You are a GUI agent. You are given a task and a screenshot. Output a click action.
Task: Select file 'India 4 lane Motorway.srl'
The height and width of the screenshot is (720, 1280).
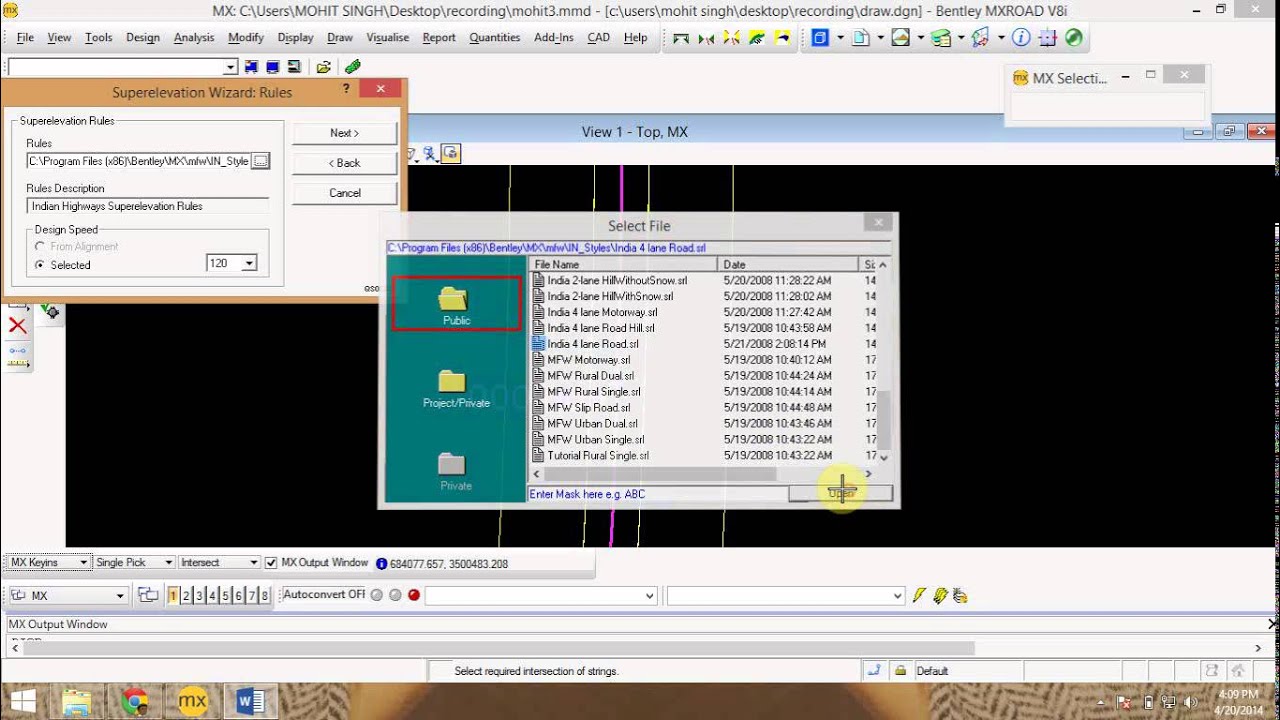coord(602,312)
